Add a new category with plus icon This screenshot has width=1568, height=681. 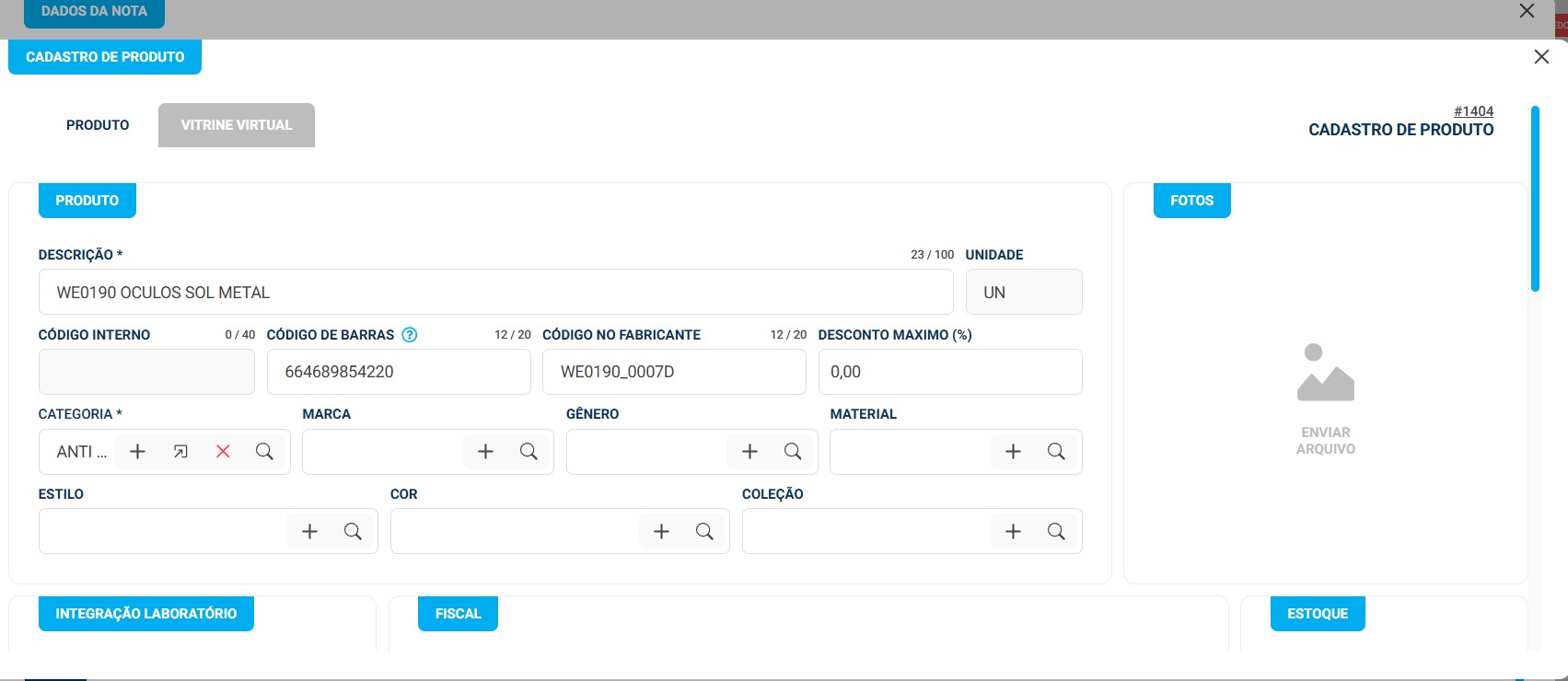[x=137, y=452]
